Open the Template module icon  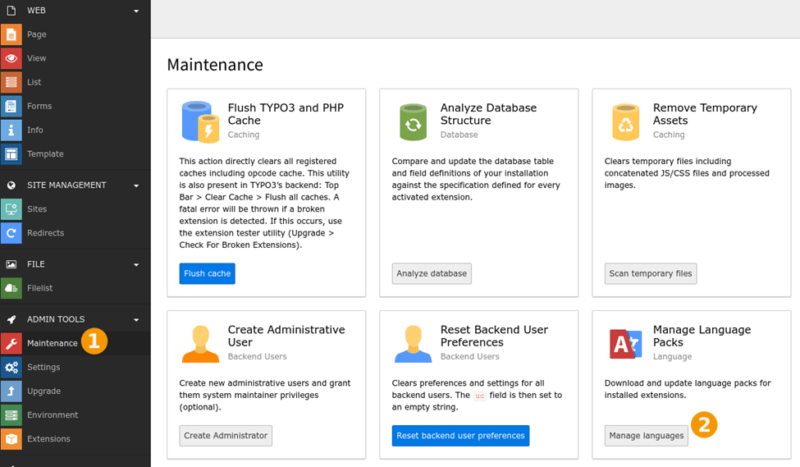(x=11, y=154)
